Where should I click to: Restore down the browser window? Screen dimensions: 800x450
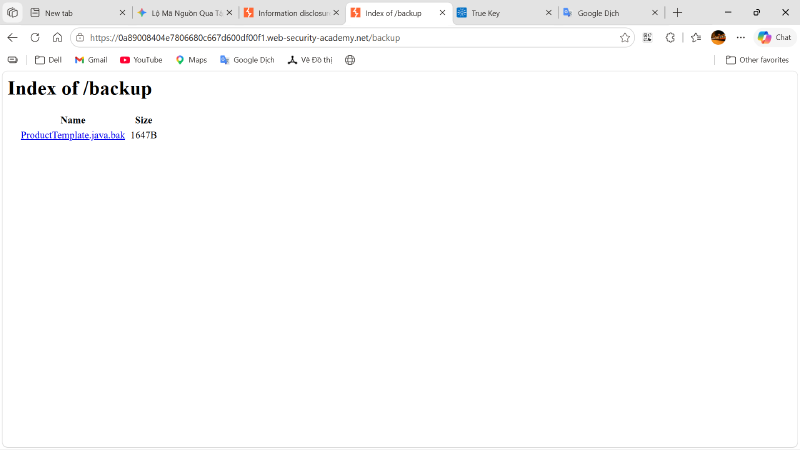click(757, 13)
